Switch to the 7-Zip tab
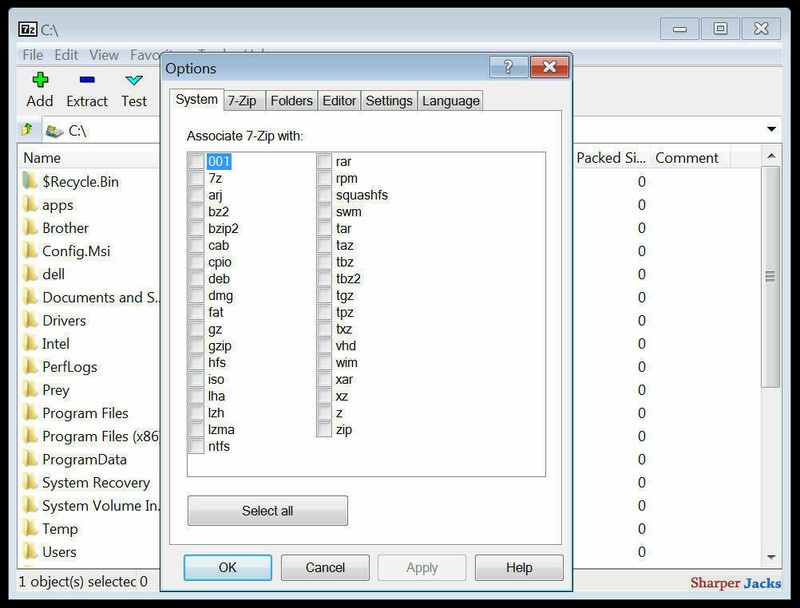Screen dimensions: 800x608 [x=242, y=101]
